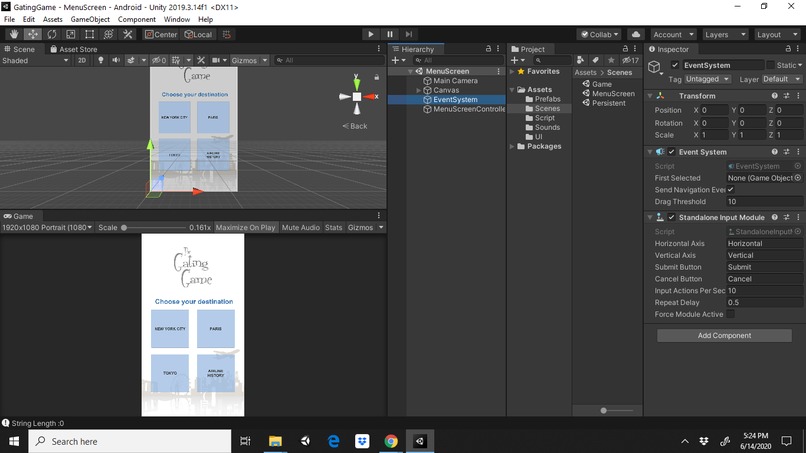The width and height of the screenshot is (806, 453).
Task: Open game resolution dropdown
Action: point(47,227)
